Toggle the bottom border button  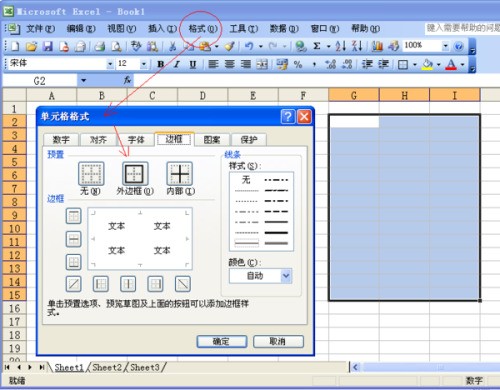74,262
